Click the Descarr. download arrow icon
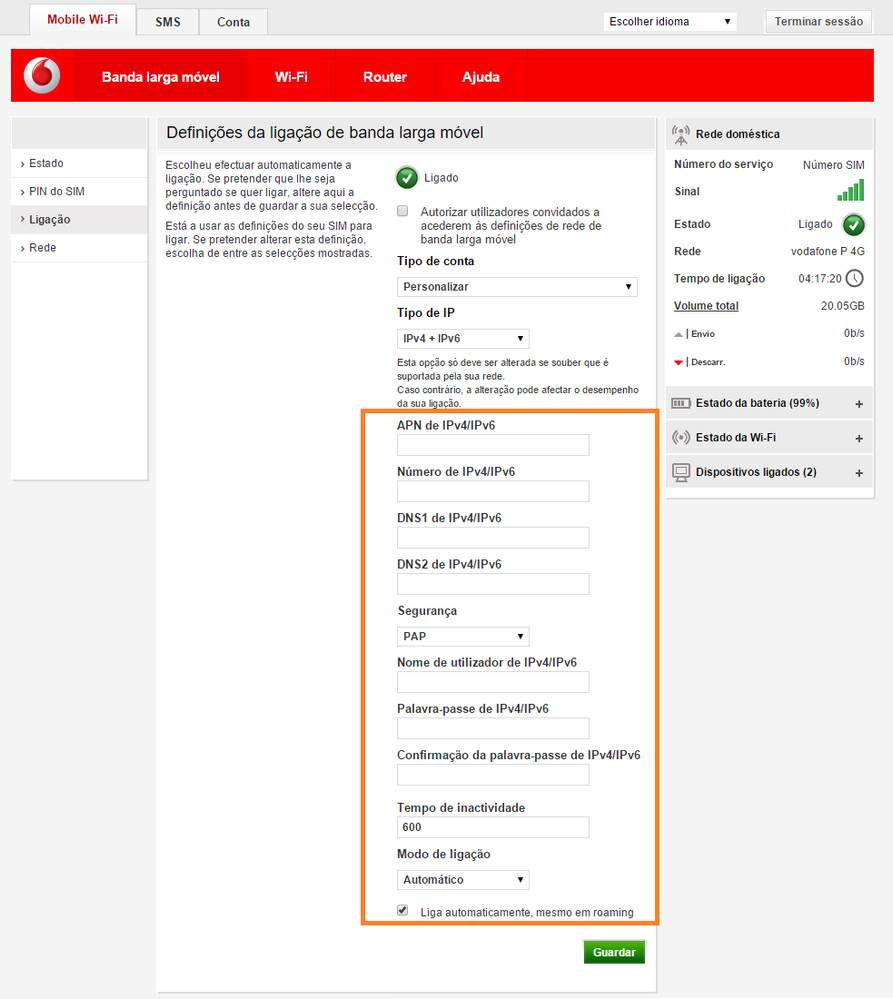Viewport: 893px width, 999px height. click(678, 361)
